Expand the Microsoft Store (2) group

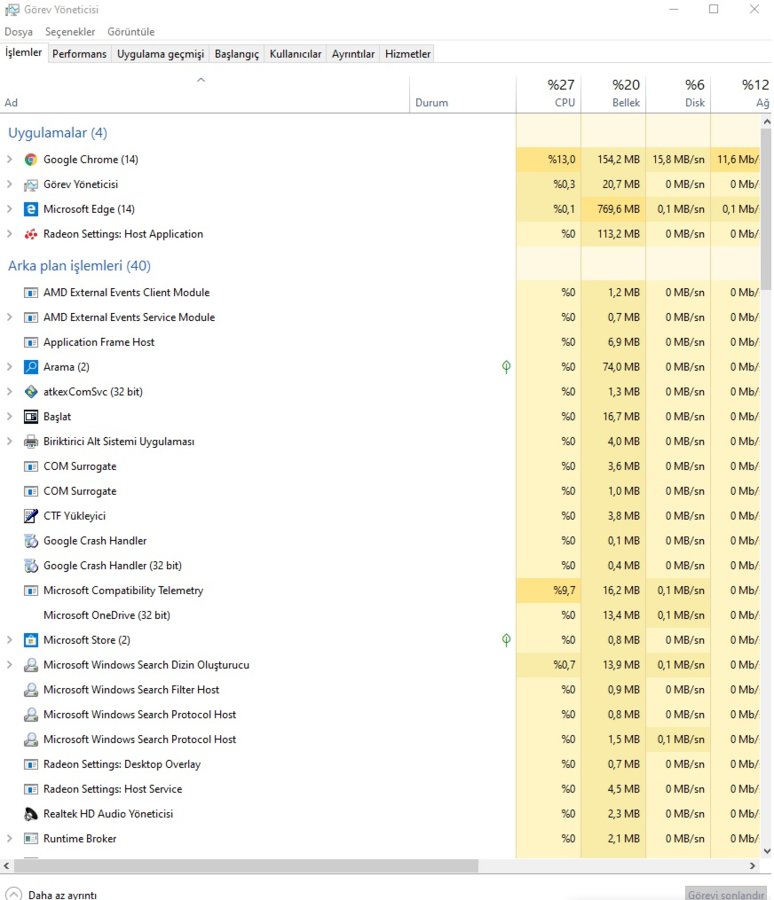tap(9, 639)
